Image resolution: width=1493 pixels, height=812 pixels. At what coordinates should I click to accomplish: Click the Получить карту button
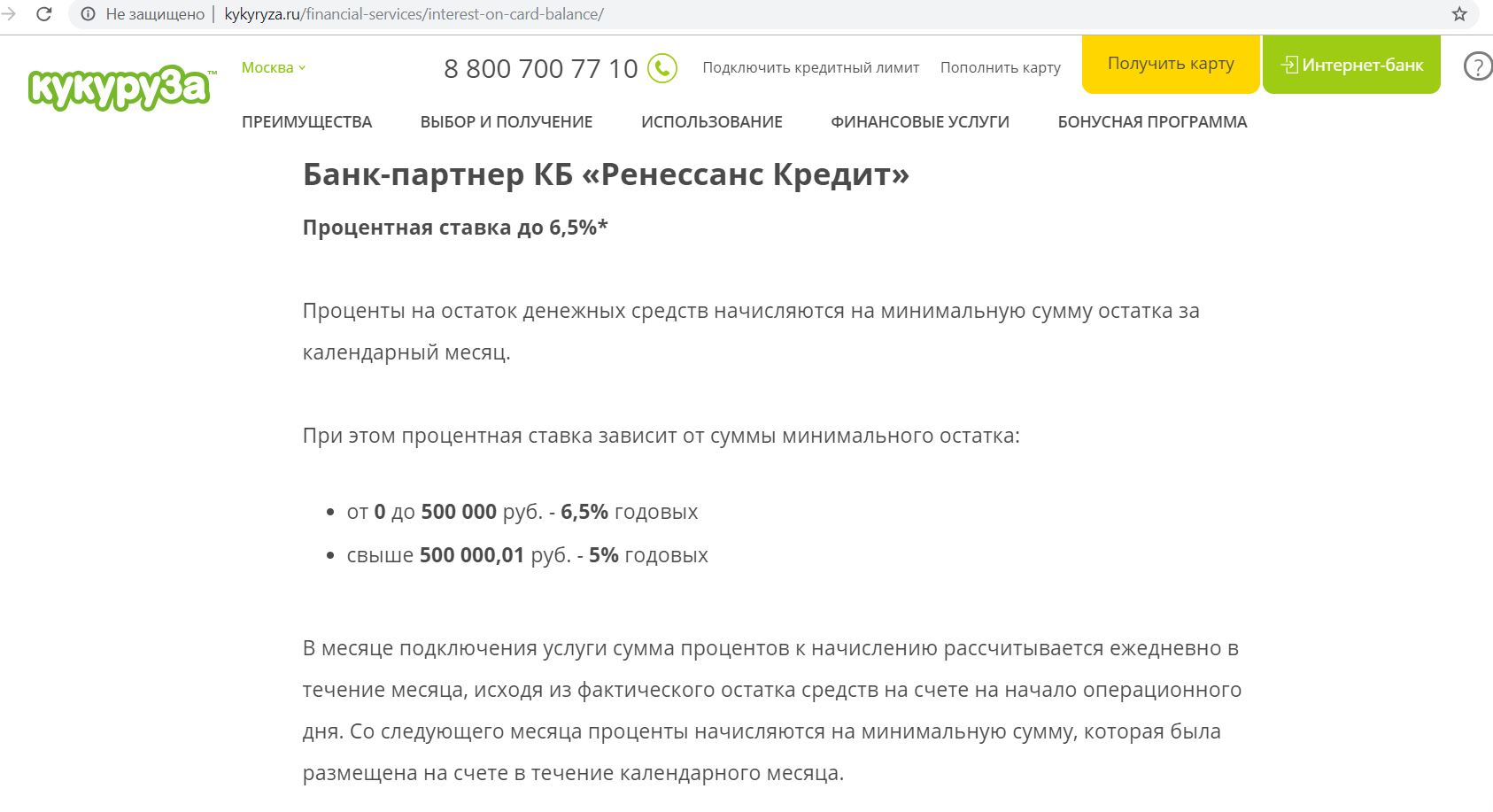coord(1171,64)
